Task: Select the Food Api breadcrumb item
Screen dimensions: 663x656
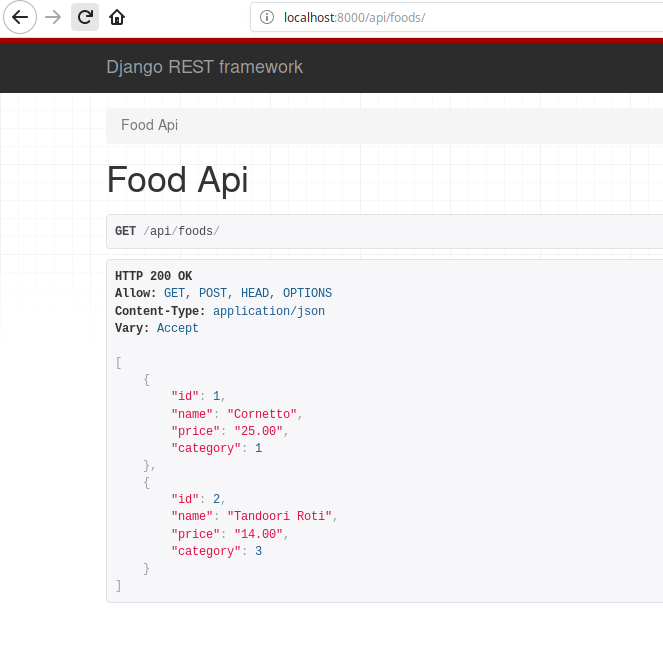Action: tap(150, 125)
